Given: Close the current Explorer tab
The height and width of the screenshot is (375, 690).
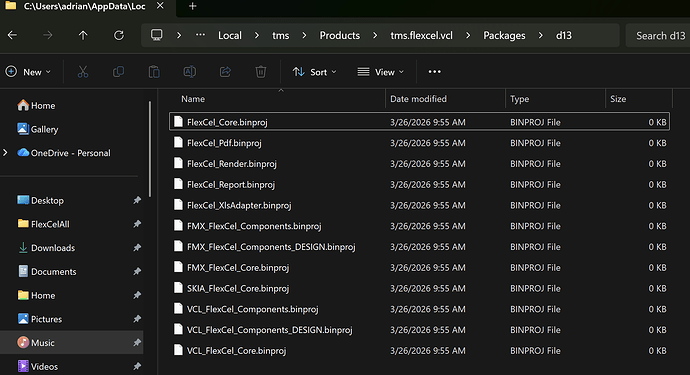Looking at the screenshot, I should coord(160,6).
